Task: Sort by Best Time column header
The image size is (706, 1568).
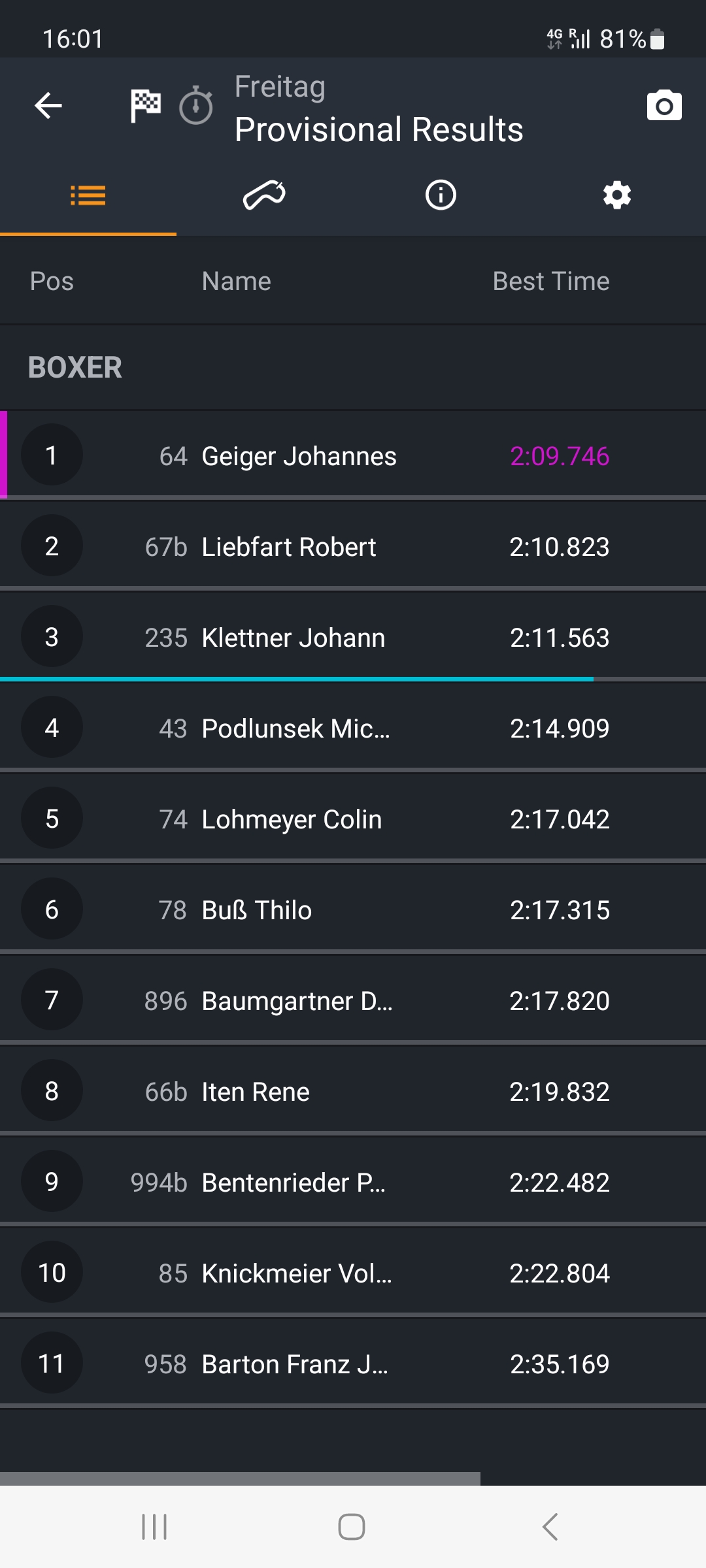Action: point(550,282)
